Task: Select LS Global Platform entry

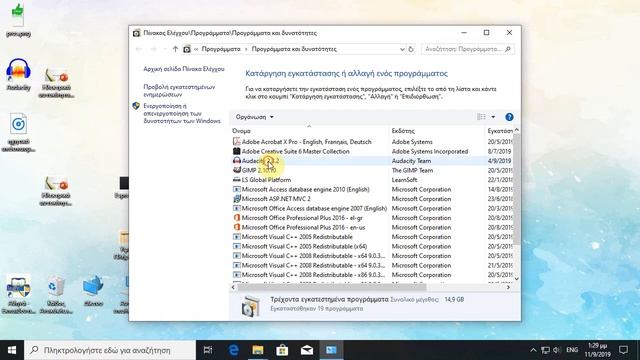Action: coord(266,180)
